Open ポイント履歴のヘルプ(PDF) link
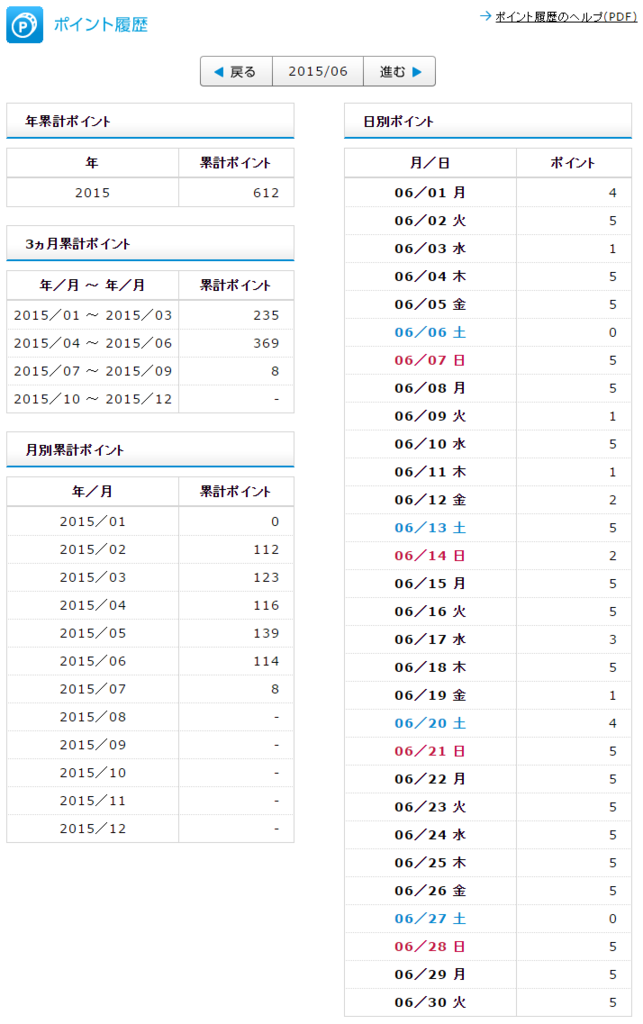Viewport: 643px width, 1024px height. click(566, 16)
